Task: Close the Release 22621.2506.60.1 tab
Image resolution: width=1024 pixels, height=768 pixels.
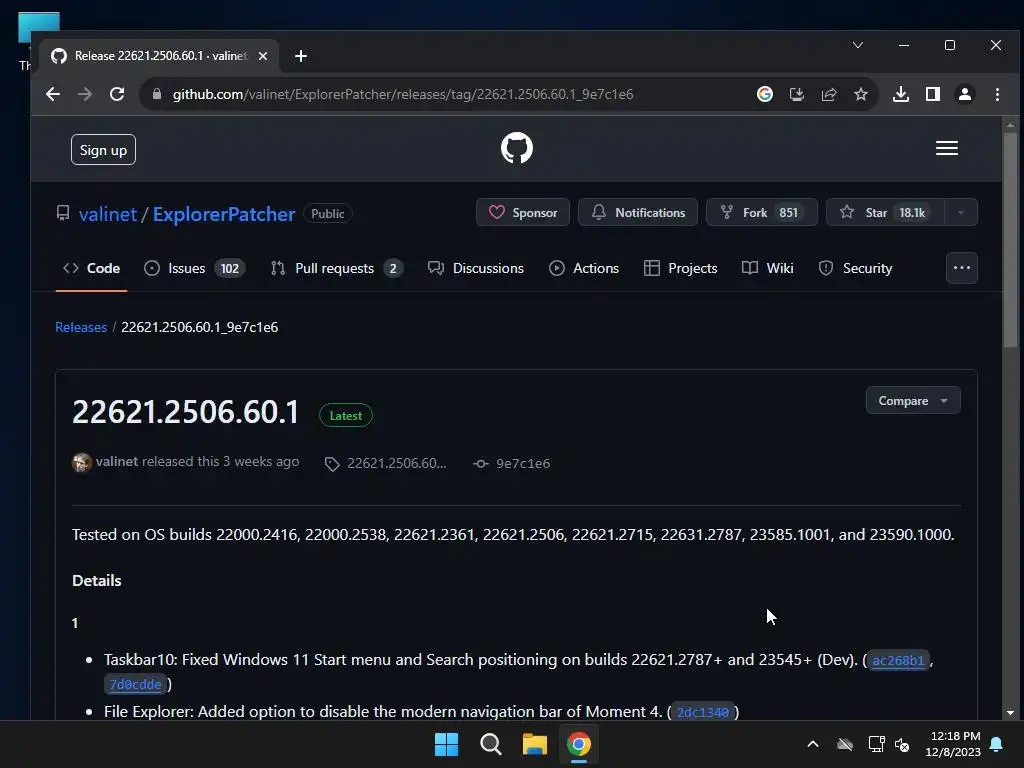Action: (x=263, y=56)
